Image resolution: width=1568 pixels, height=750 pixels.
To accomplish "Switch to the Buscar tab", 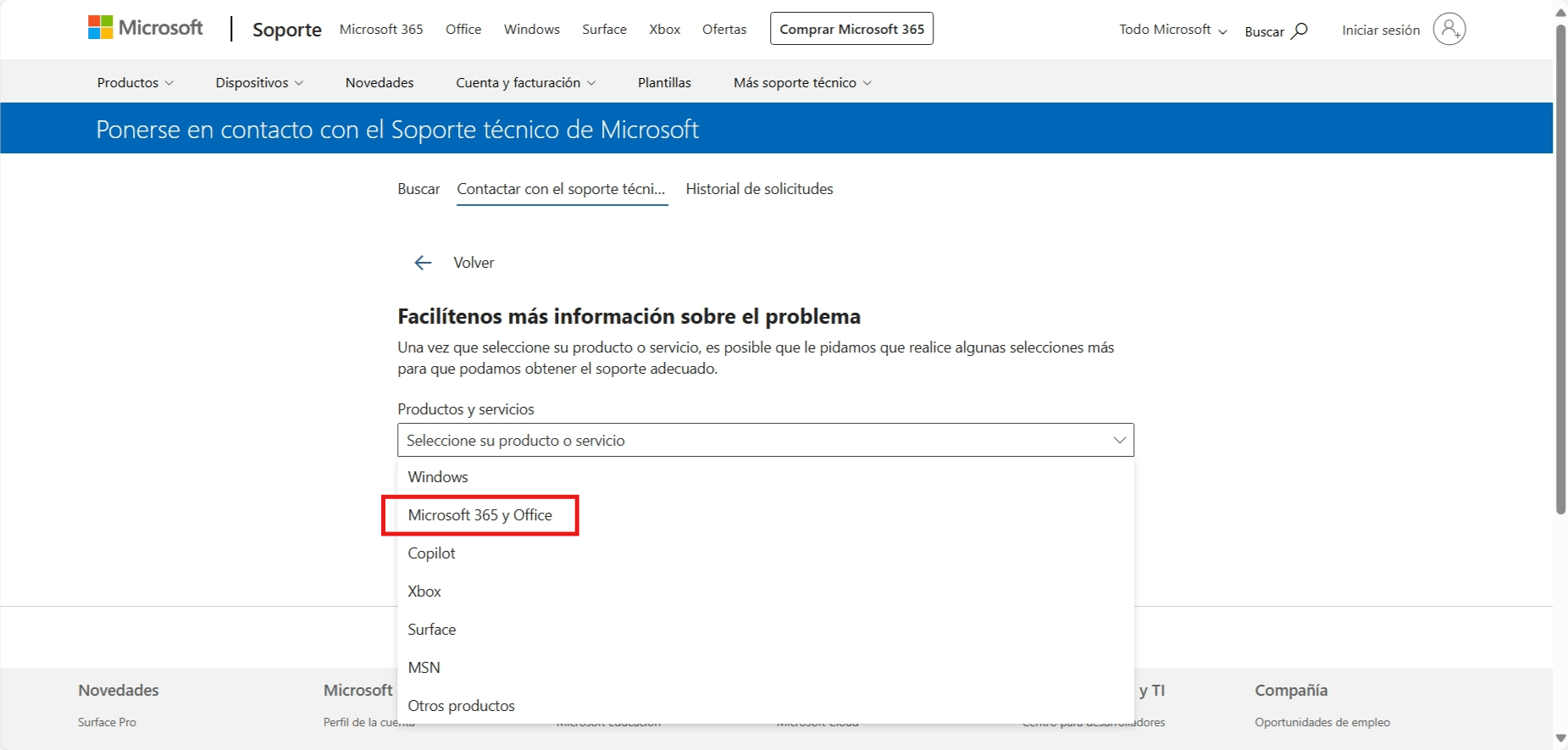I will click(418, 189).
